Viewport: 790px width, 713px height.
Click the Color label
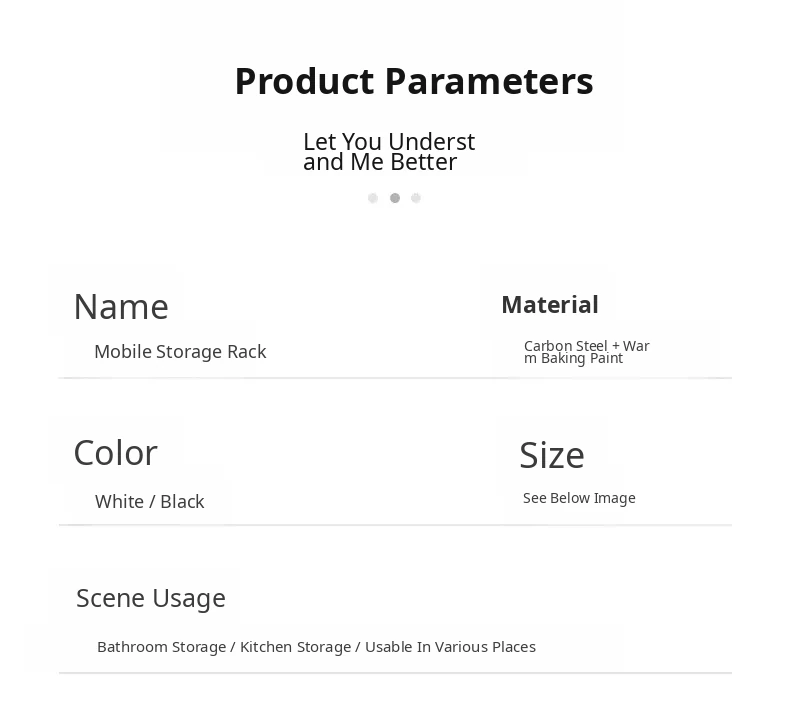pos(115,453)
